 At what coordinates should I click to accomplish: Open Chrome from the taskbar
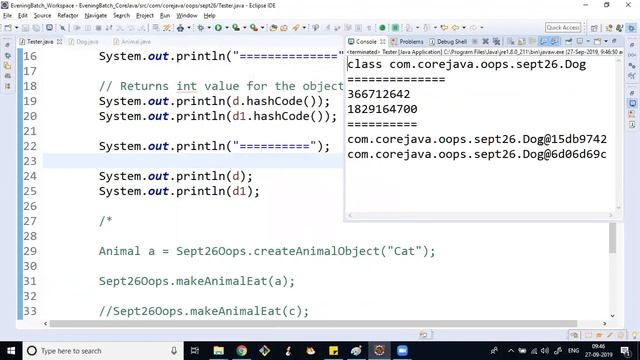pos(242,351)
